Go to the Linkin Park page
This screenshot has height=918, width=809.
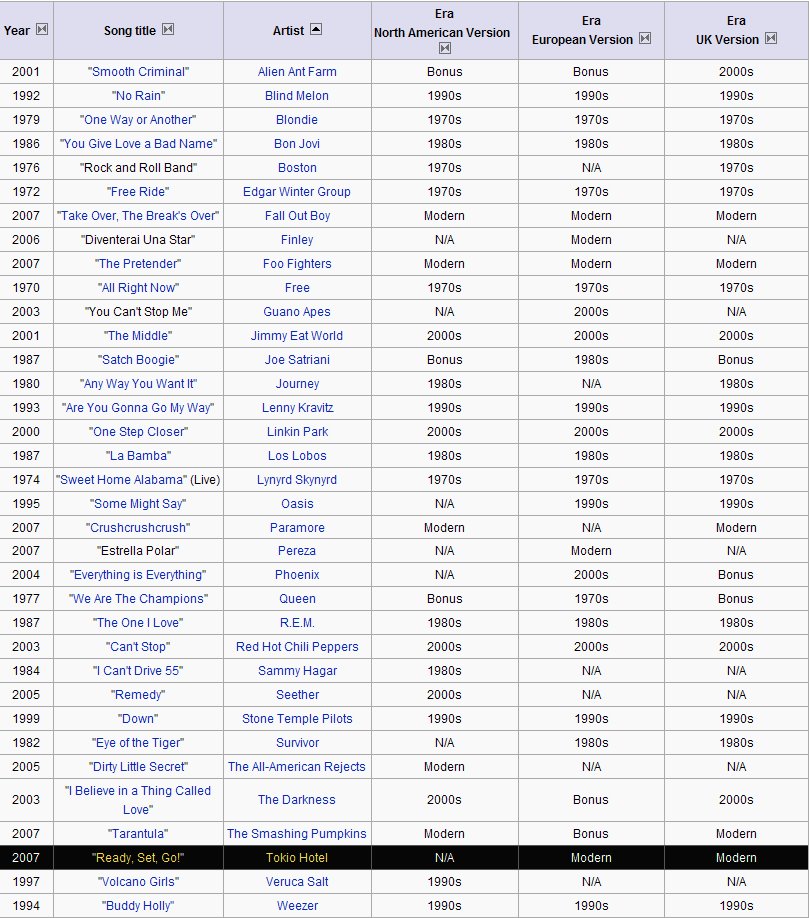[x=297, y=431]
